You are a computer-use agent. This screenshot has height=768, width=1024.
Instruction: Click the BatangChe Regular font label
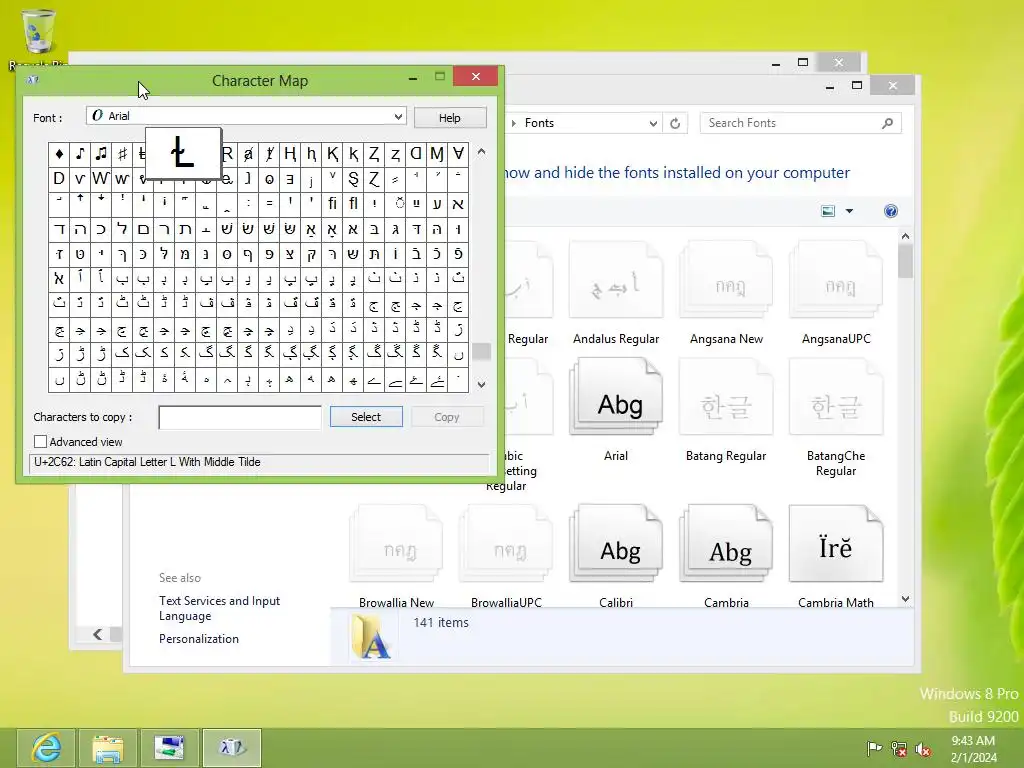point(836,463)
